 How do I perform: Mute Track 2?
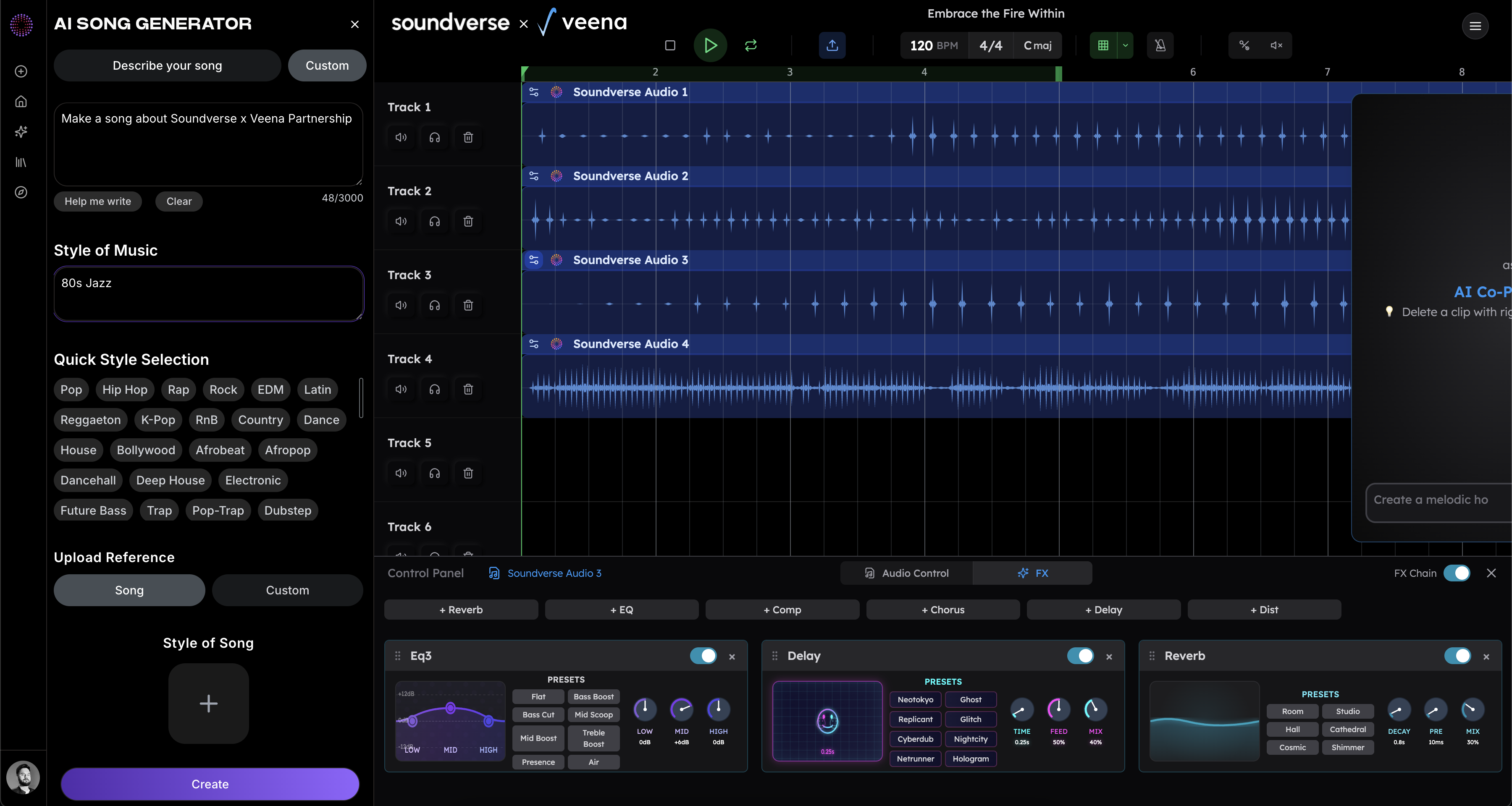401,221
